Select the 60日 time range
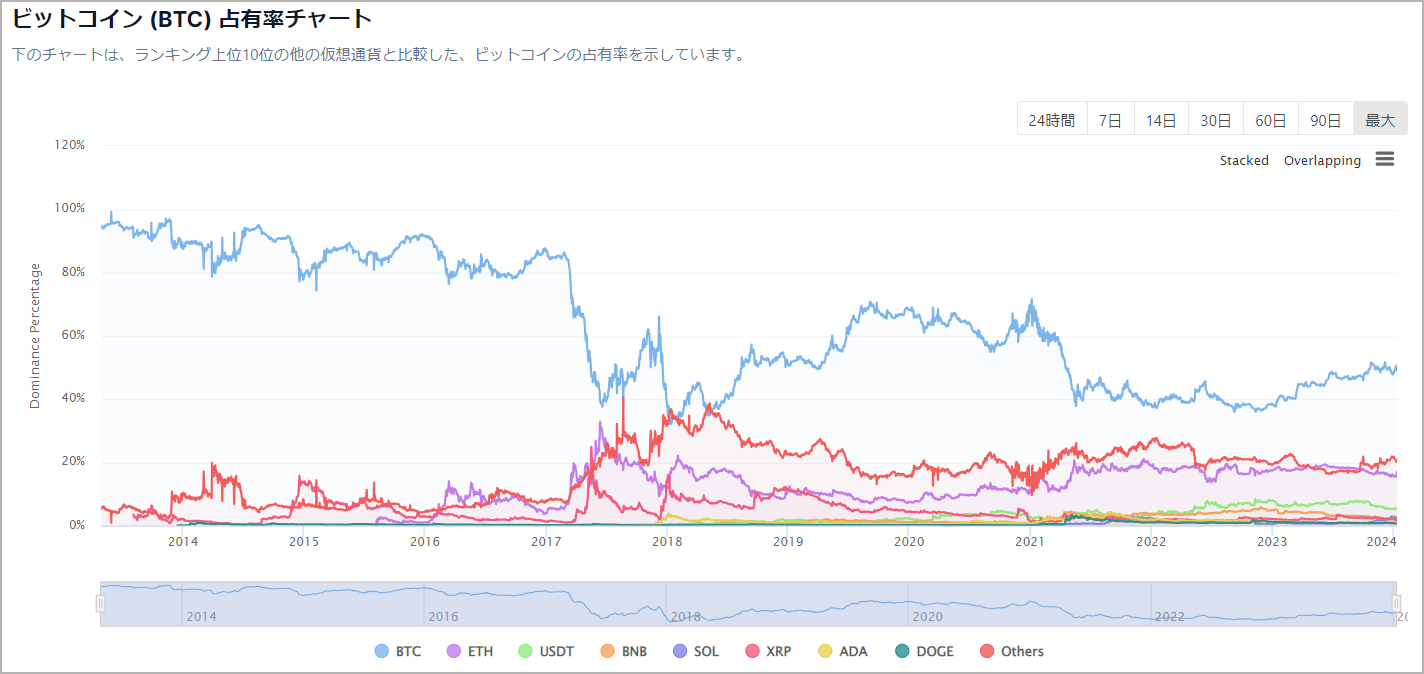Viewport: 1424px width, 674px height. coord(1270,118)
